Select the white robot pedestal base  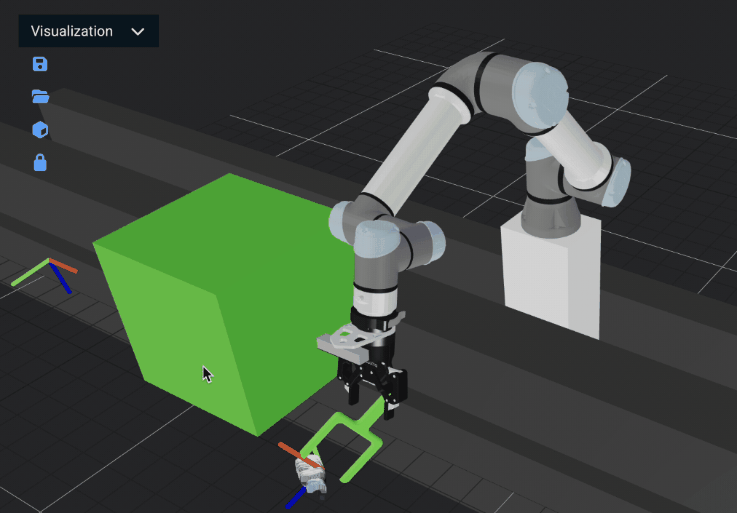pos(550,270)
